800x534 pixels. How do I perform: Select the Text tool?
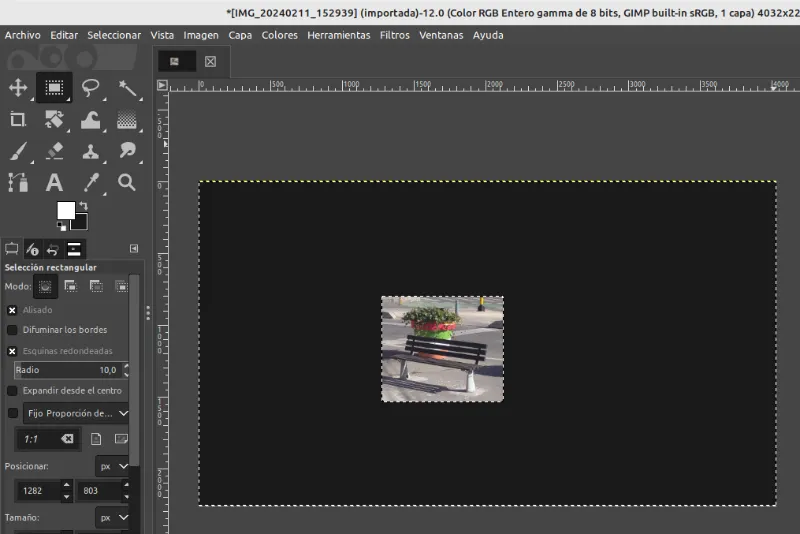(x=54, y=183)
